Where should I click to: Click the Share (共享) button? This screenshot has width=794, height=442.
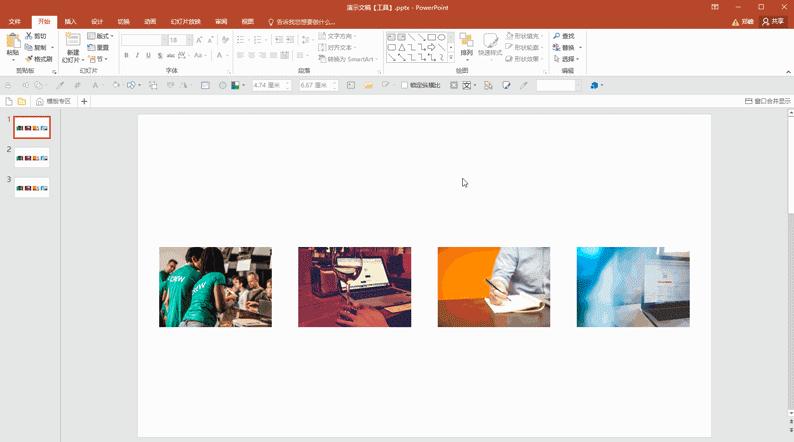click(773, 21)
